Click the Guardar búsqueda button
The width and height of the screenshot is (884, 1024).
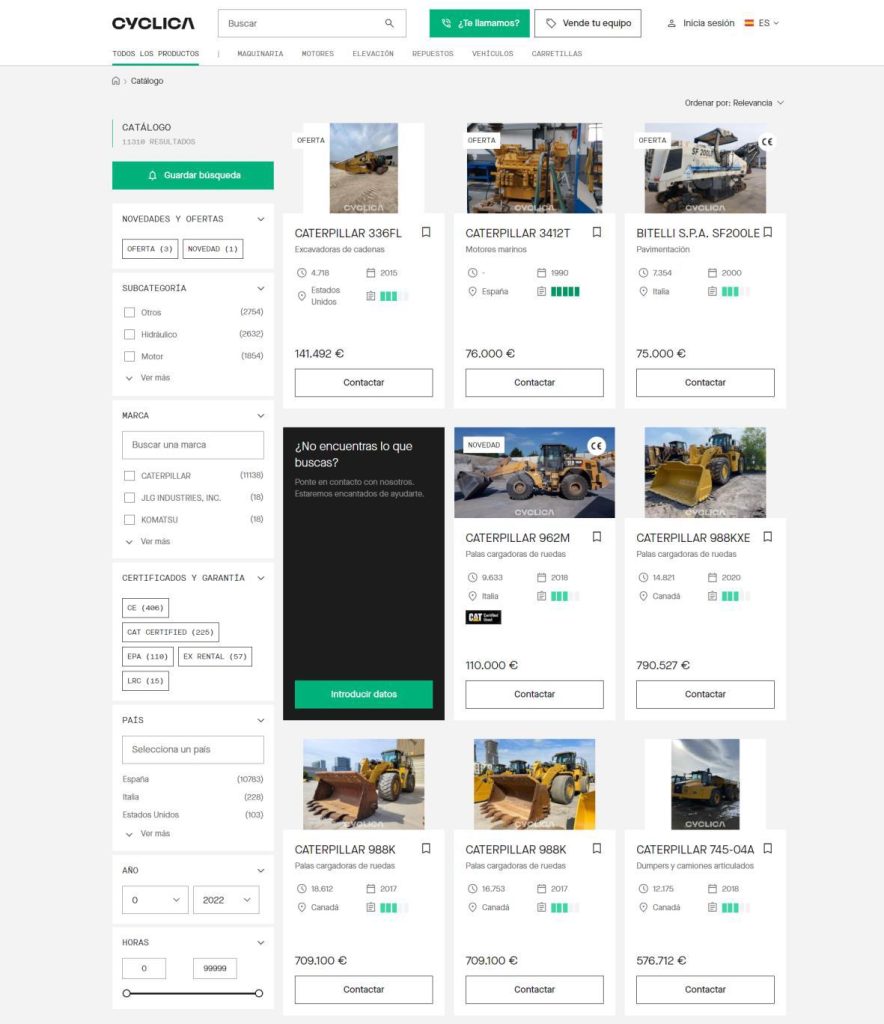tap(193, 175)
